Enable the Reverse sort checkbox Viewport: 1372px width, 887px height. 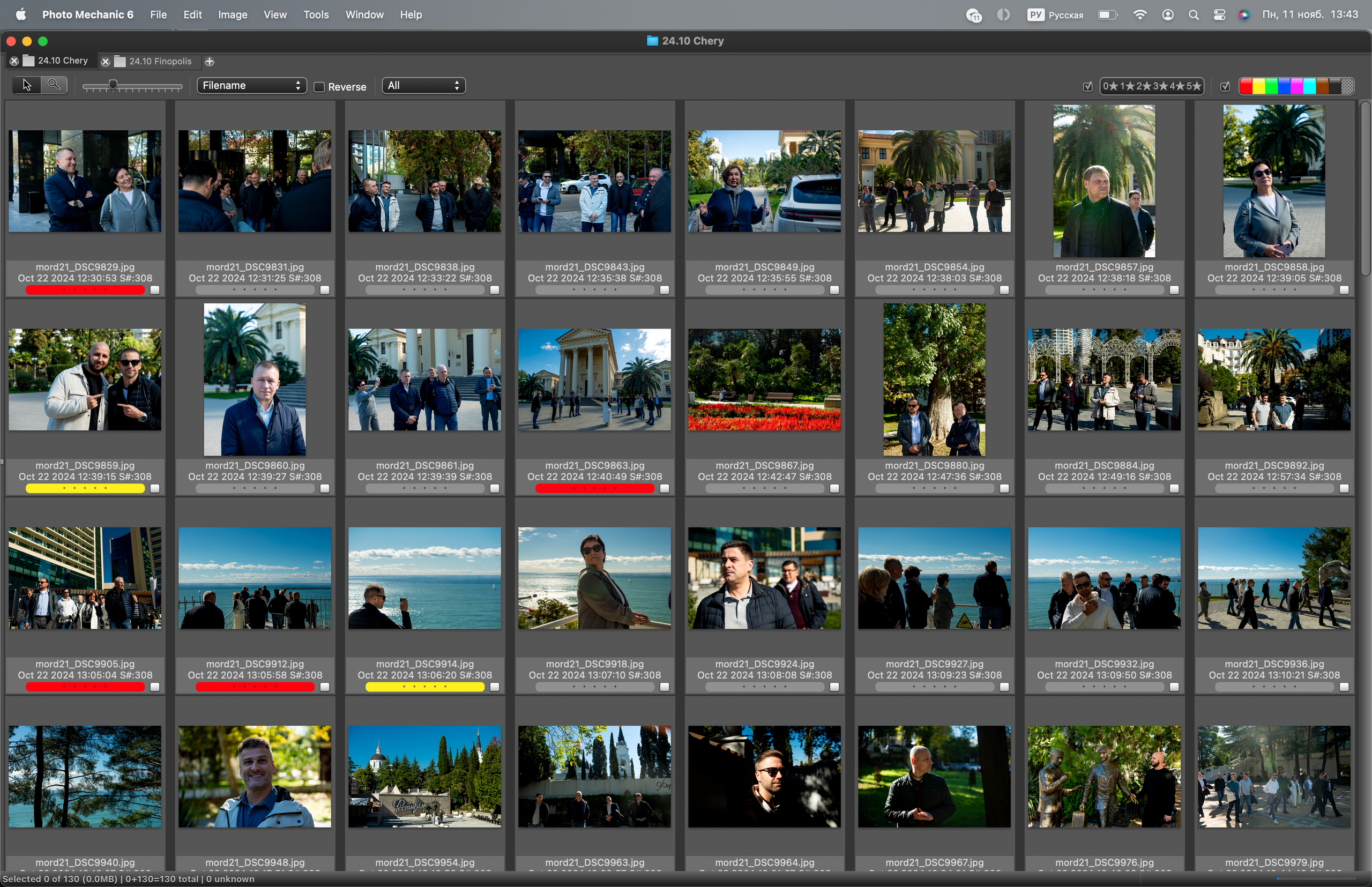(x=319, y=86)
